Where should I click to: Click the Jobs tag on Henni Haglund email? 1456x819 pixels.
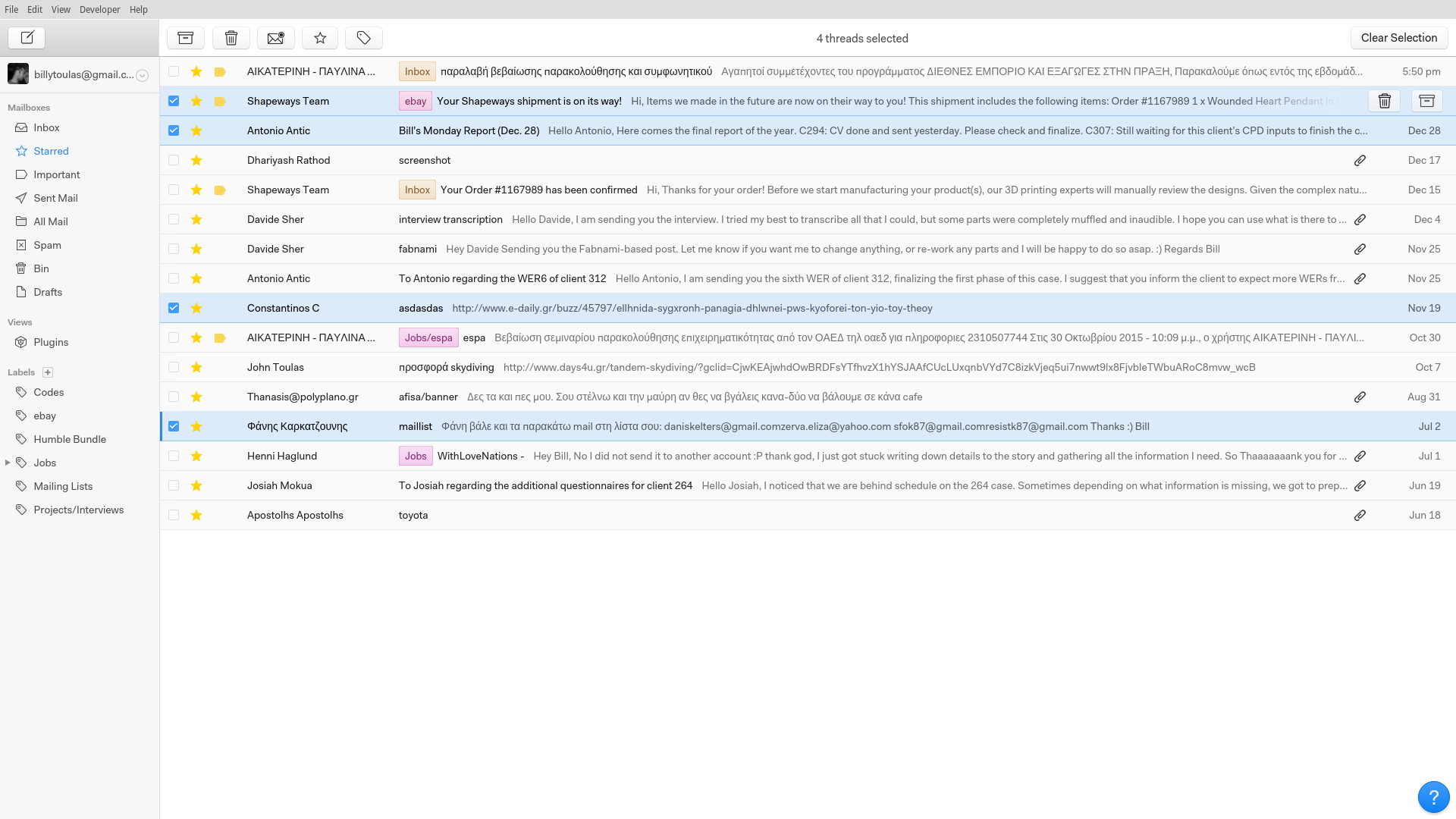(416, 456)
